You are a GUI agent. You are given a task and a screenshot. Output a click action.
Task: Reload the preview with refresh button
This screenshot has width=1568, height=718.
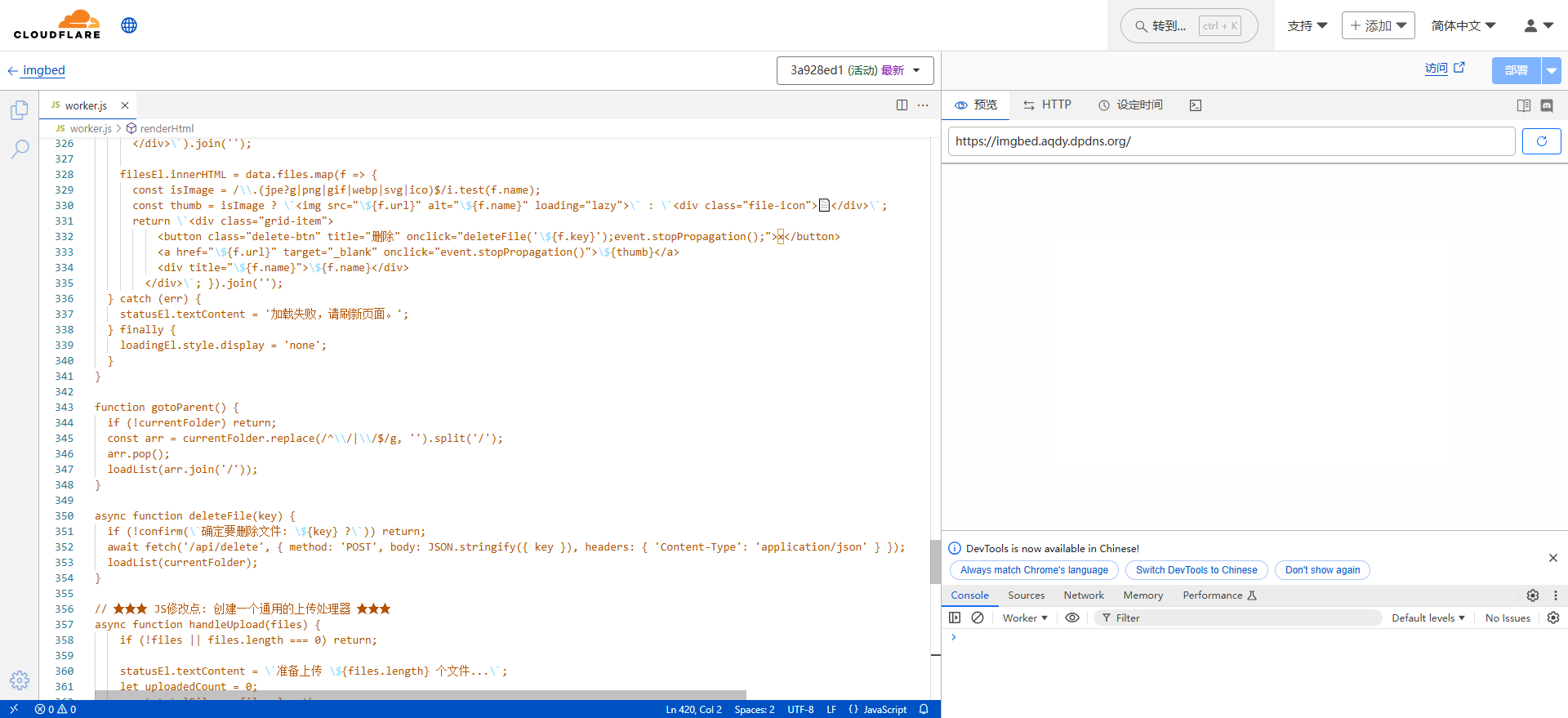point(1541,141)
